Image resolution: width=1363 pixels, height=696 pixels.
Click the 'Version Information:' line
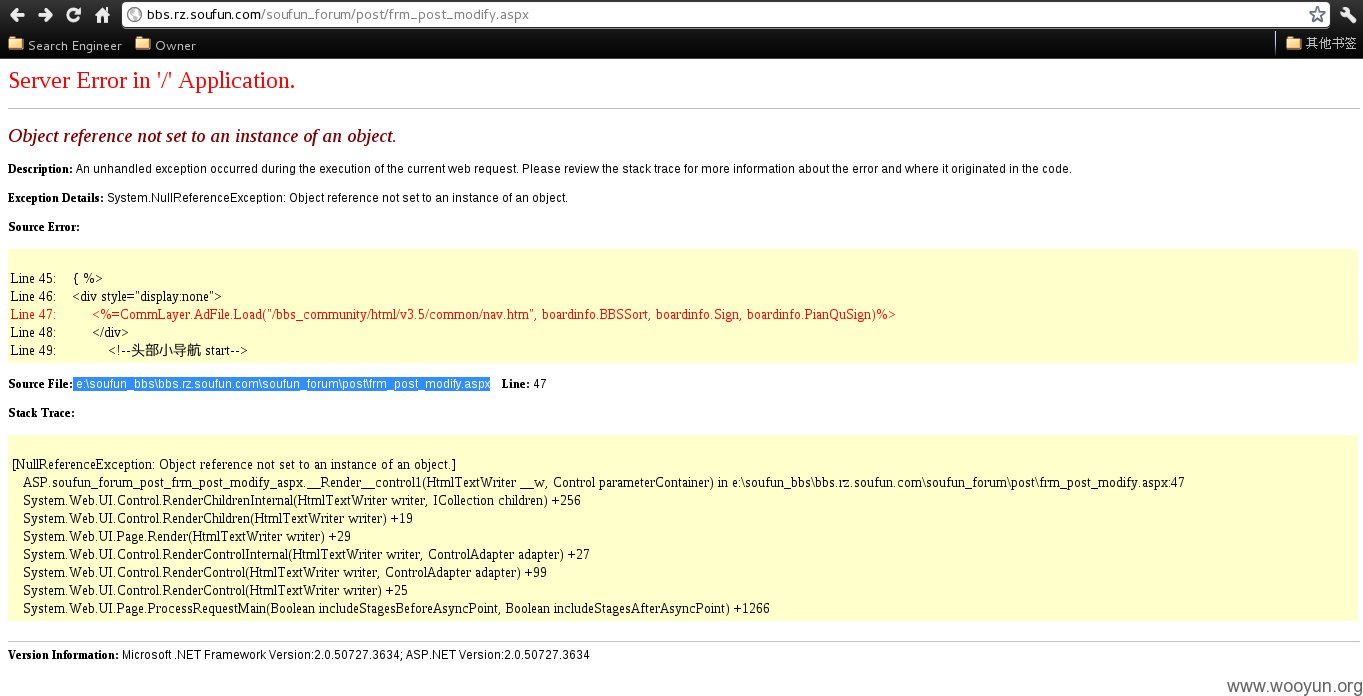(x=298, y=655)
